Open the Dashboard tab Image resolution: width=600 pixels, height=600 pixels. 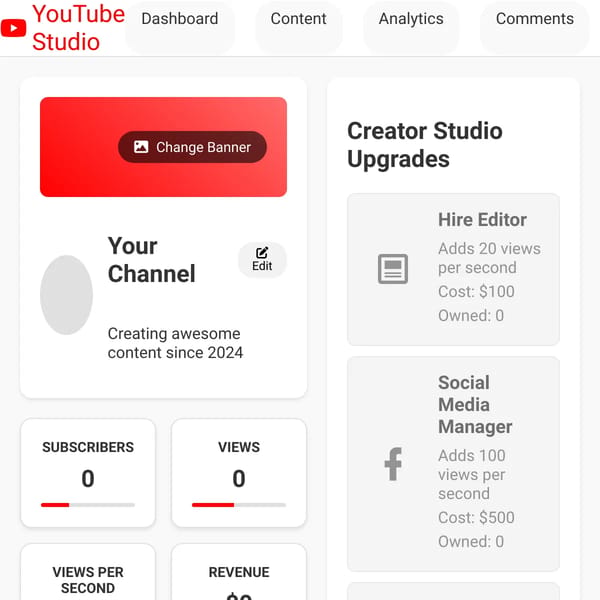(180, 28)
